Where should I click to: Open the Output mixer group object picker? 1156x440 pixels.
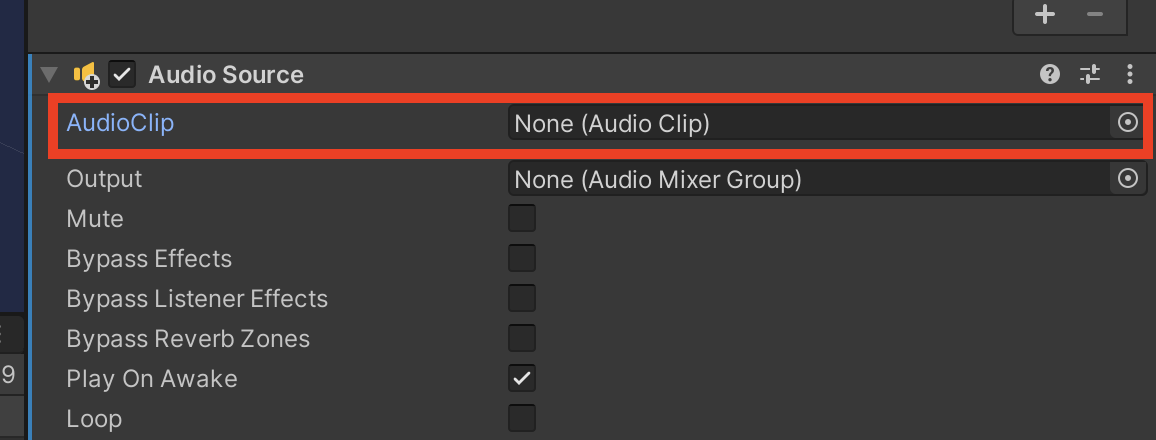[x=1128, y=178]
